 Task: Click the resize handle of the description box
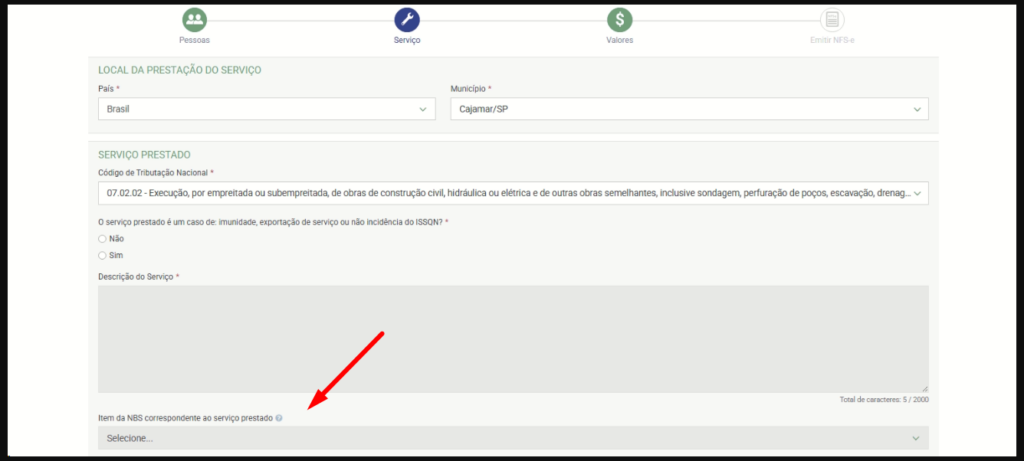coord(925,388)
